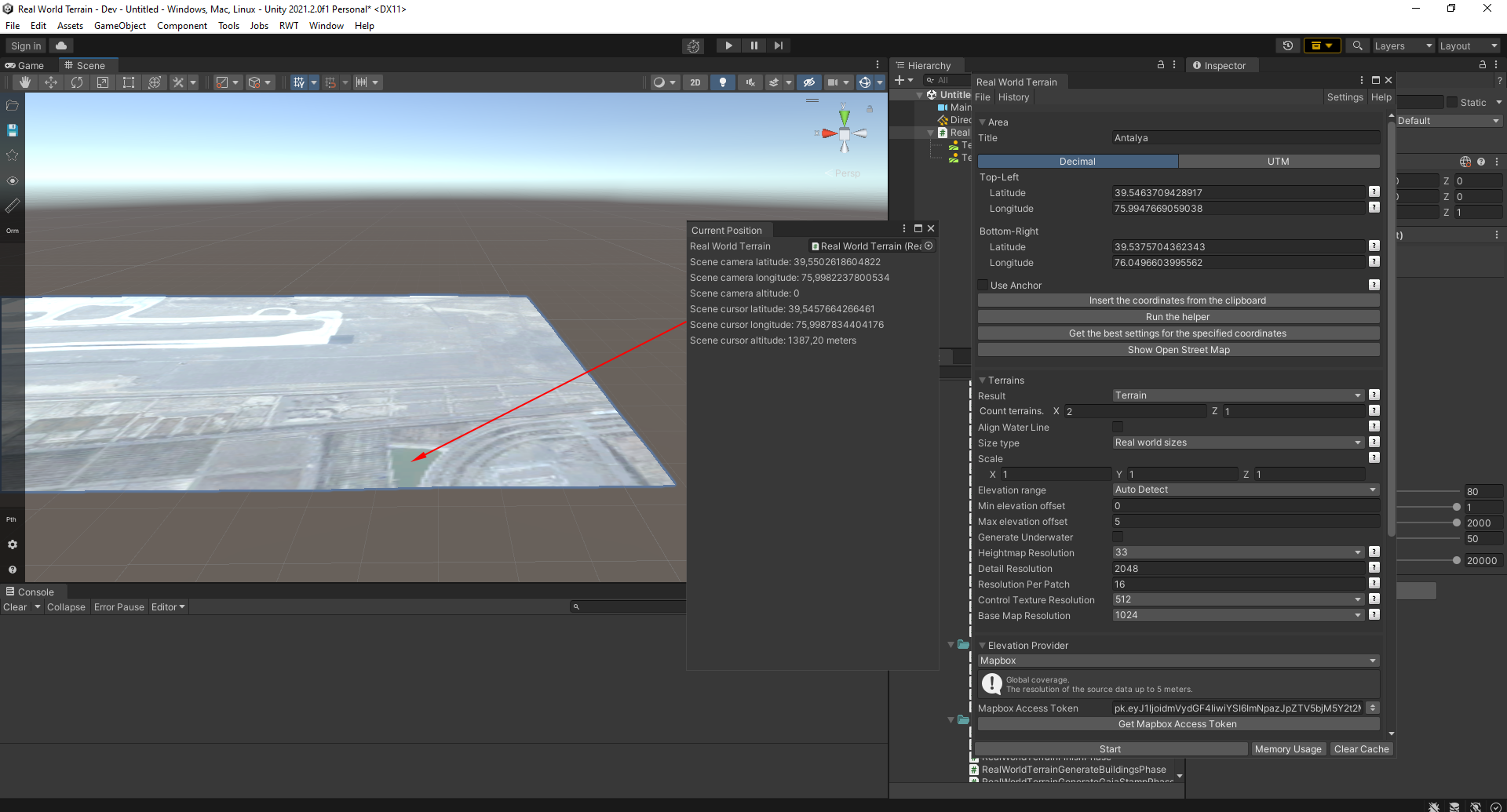The image size is (1507, 812).
Task: Collapse the Terrains section
Action: click(982, 381)
